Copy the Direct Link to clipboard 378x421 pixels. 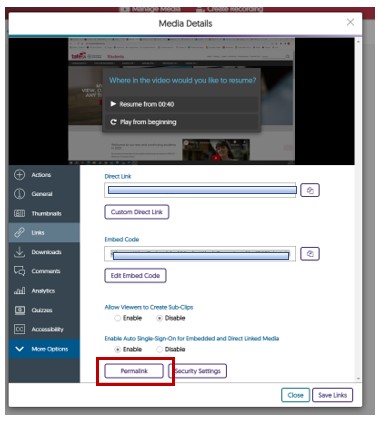coord(310,190)
